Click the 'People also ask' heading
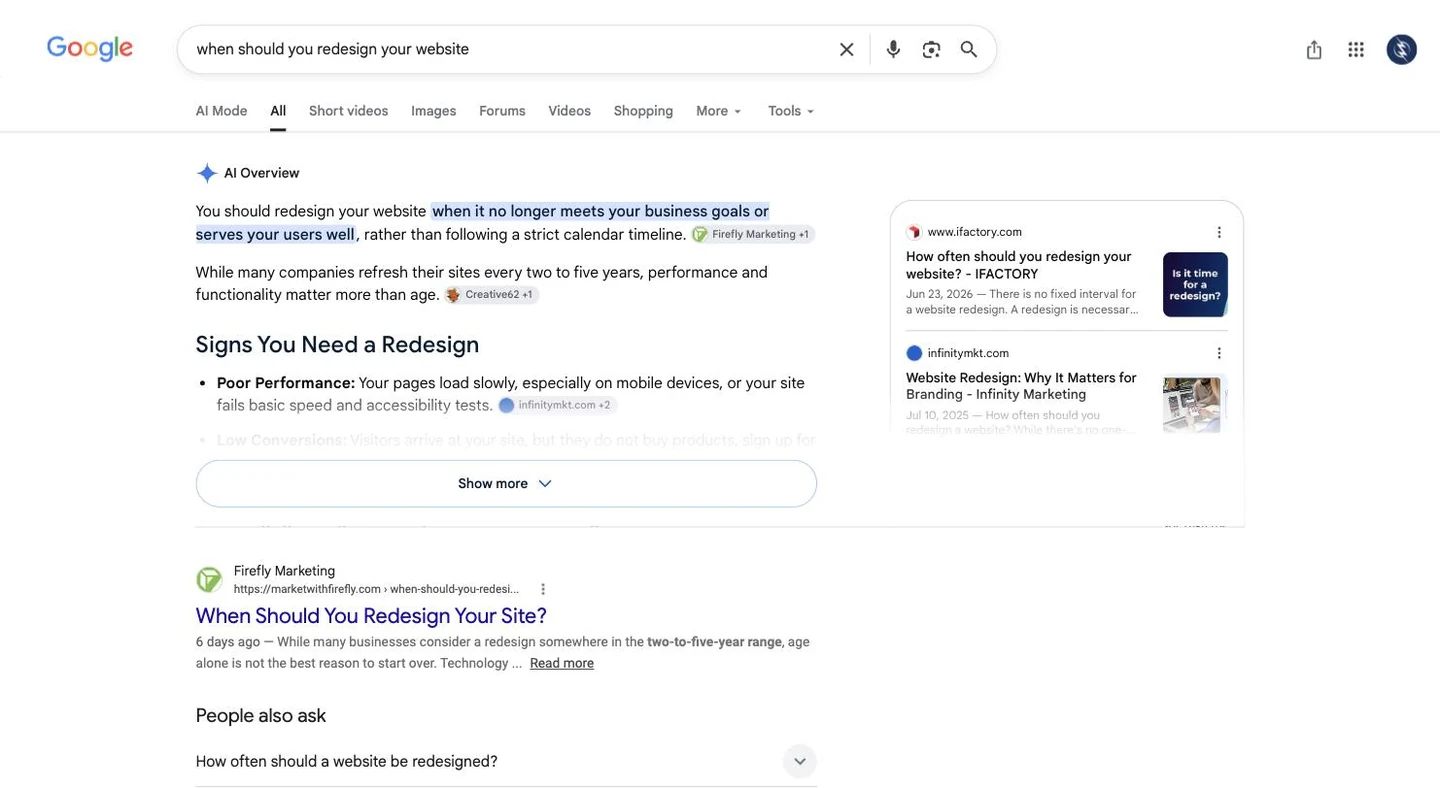The height and width of the screenshot is (788, 1440). tap(261, 716)
